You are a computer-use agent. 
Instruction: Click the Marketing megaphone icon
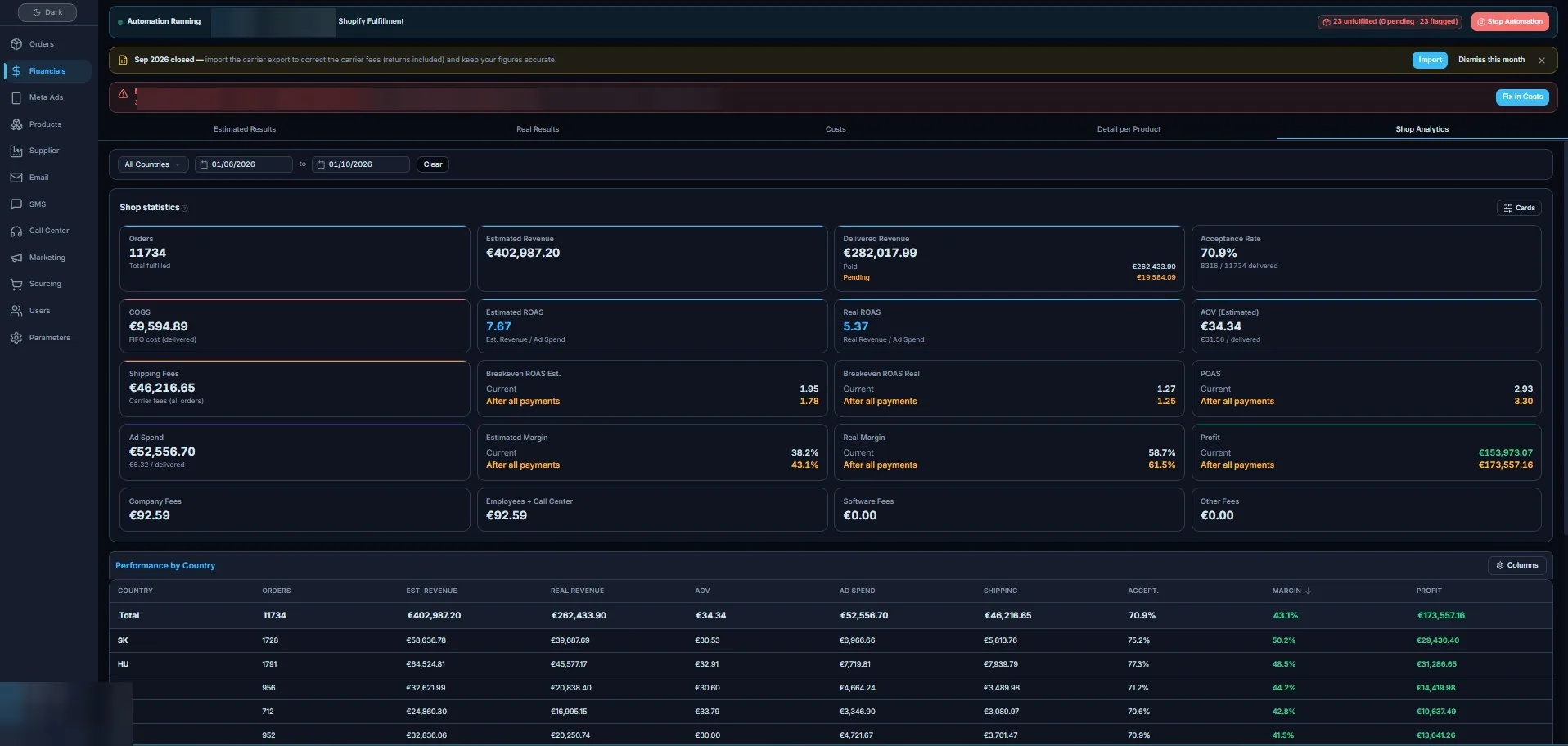(x=16, y=258)
